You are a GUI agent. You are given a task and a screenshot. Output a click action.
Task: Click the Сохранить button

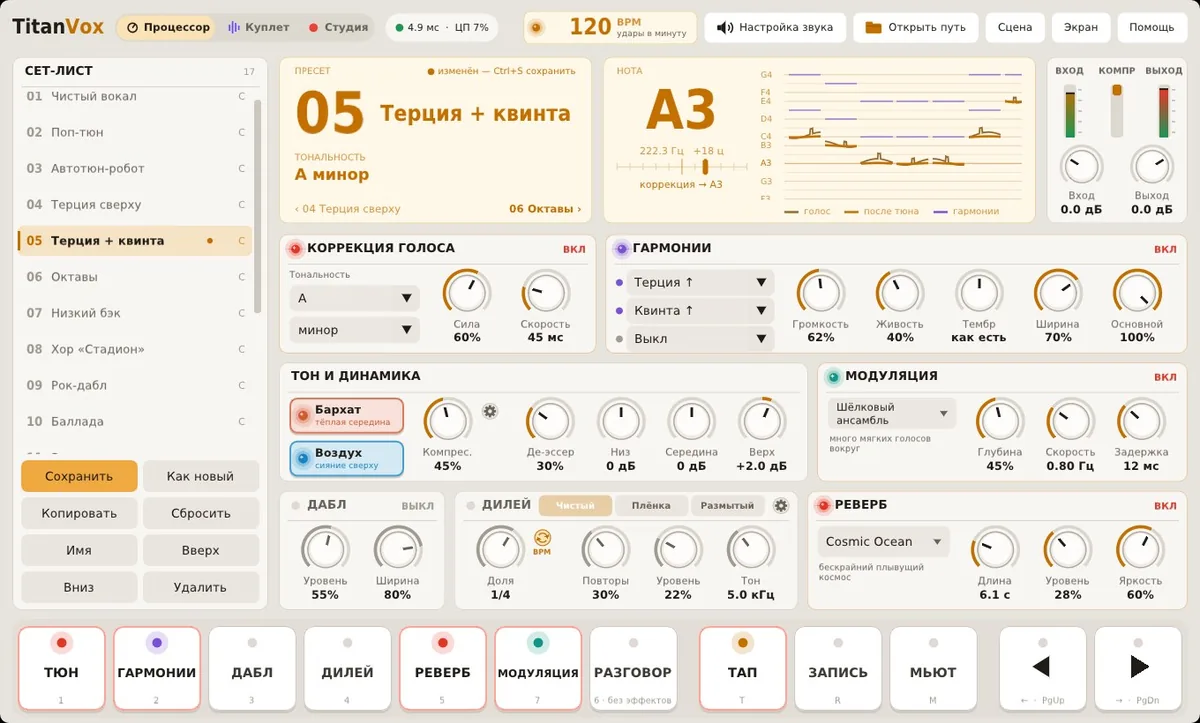click(x=79, y=476)
